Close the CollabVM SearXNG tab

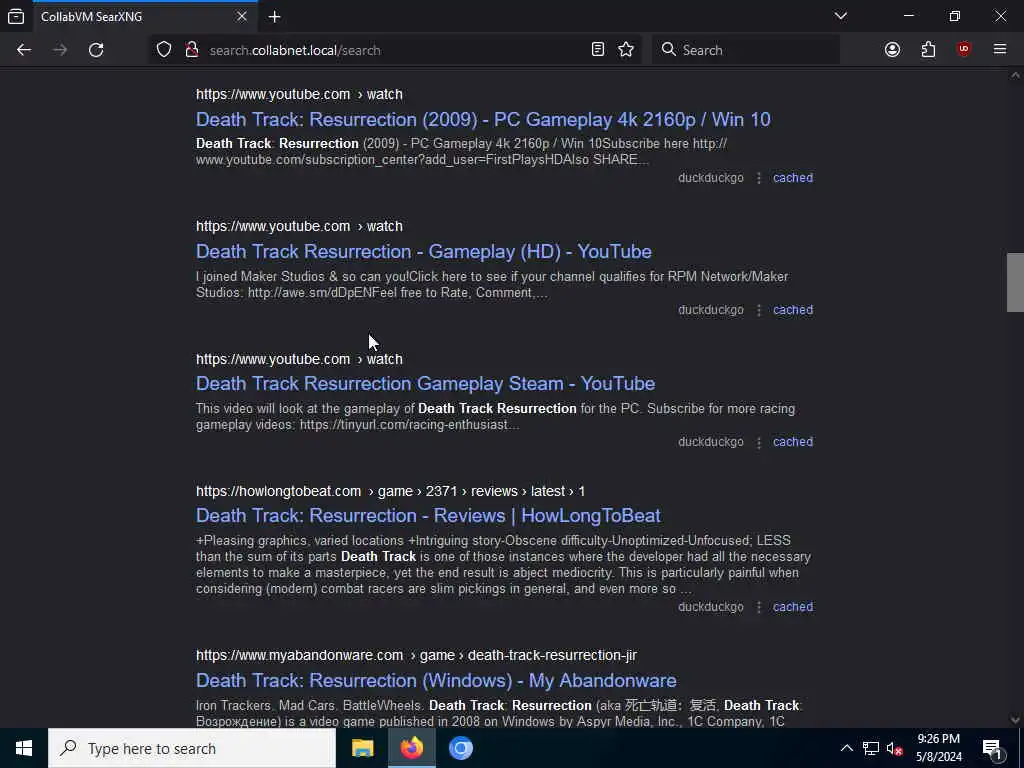pyautogui.click(x=242, y=16)
